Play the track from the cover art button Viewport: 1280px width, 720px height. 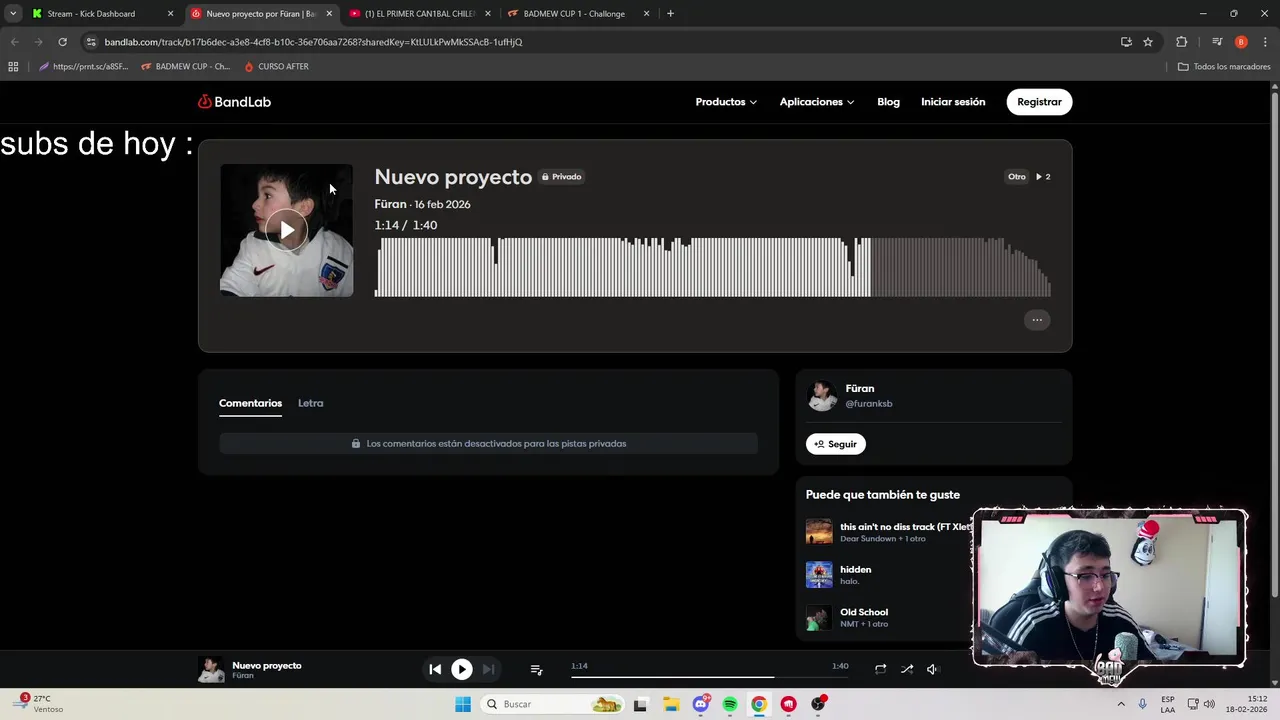(287, 230)
